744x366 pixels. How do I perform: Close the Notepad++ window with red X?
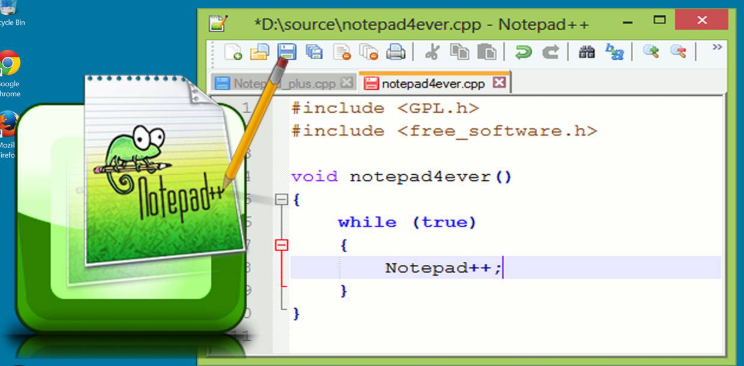click(x=701, y=20)
